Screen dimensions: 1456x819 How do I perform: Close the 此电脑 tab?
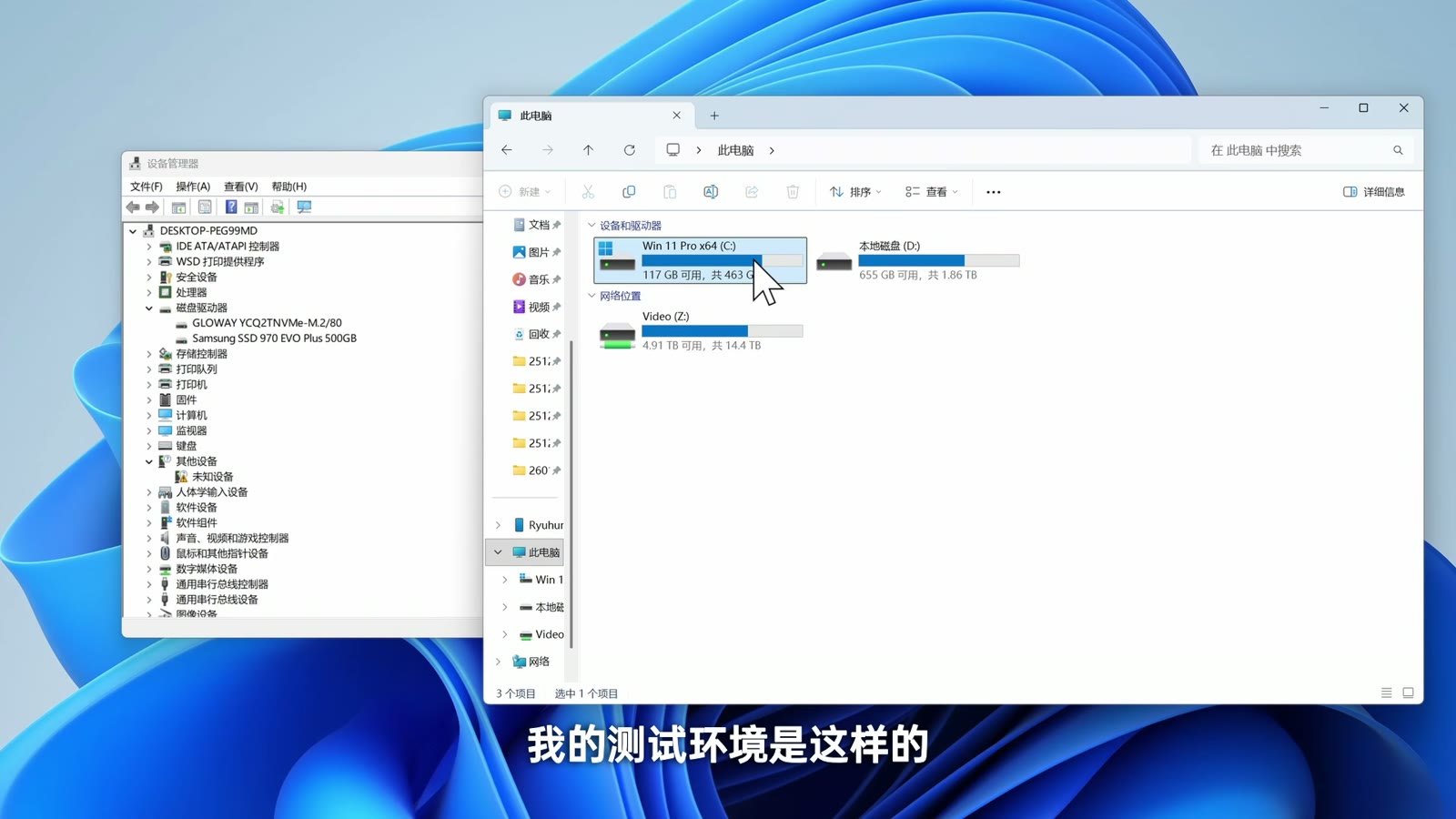pyautogui.click(x=676, y=116)
